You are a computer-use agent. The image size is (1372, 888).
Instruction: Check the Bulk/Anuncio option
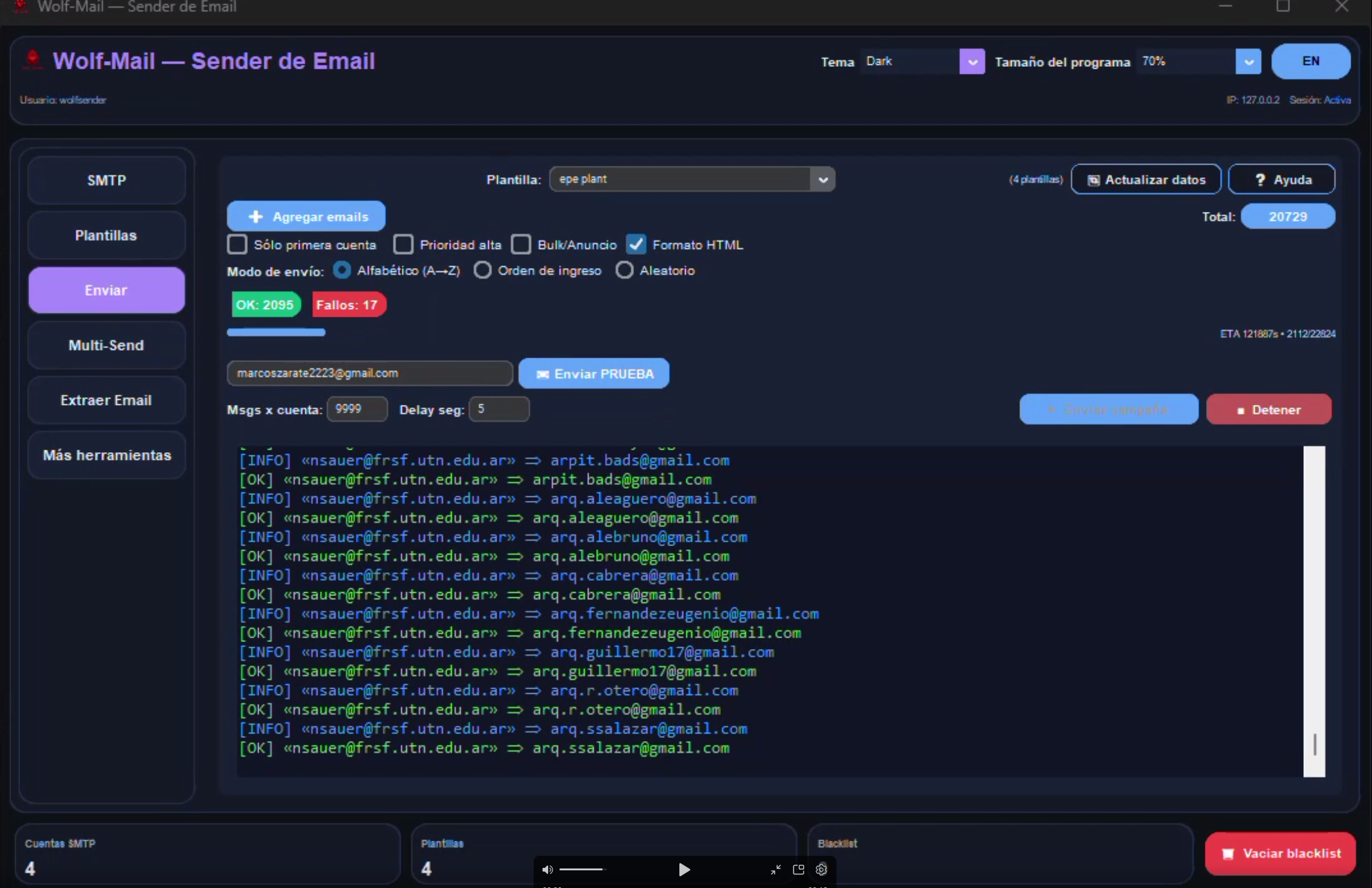point(522,245)
